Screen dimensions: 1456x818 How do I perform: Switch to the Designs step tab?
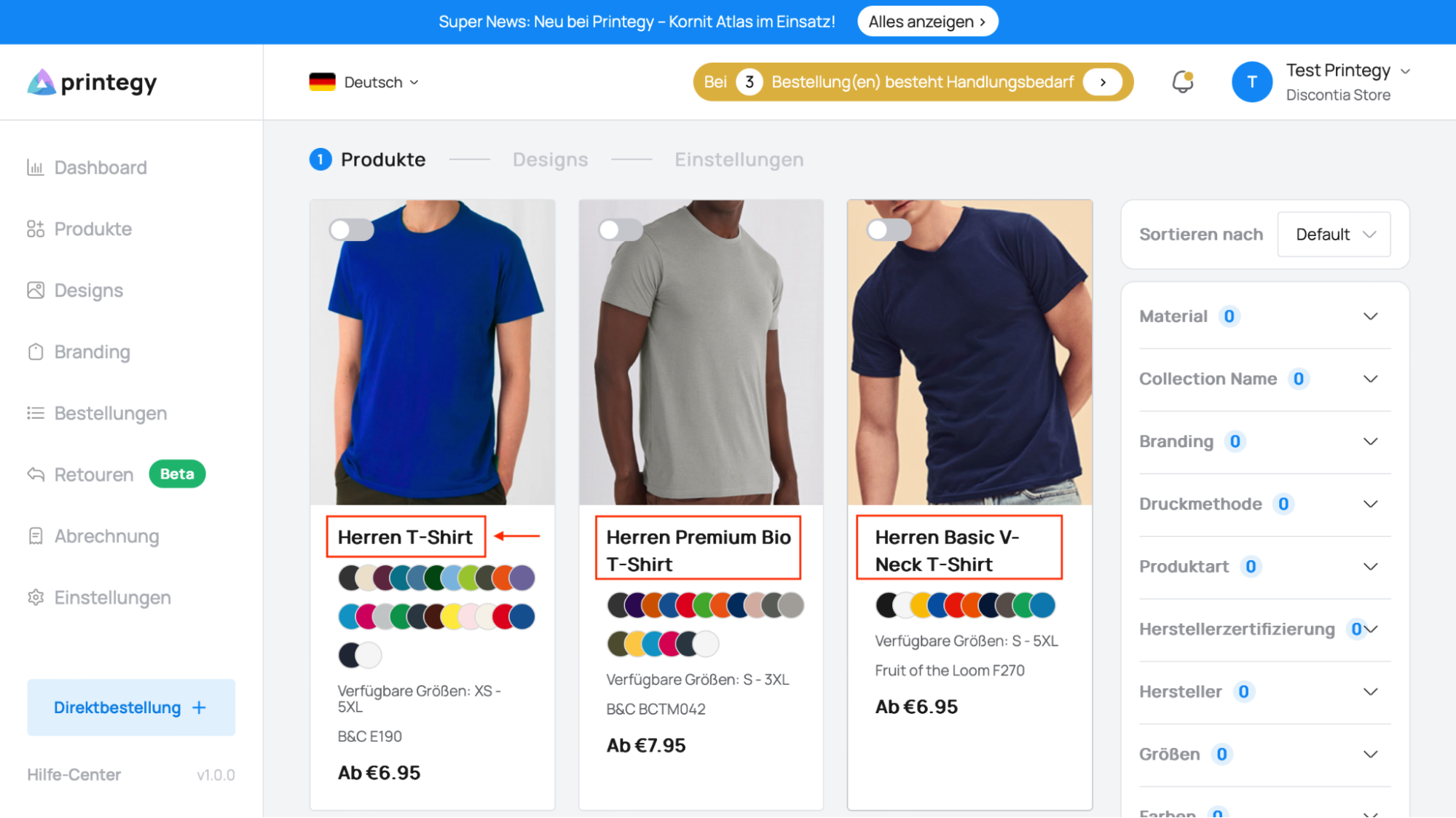[550, 160]
